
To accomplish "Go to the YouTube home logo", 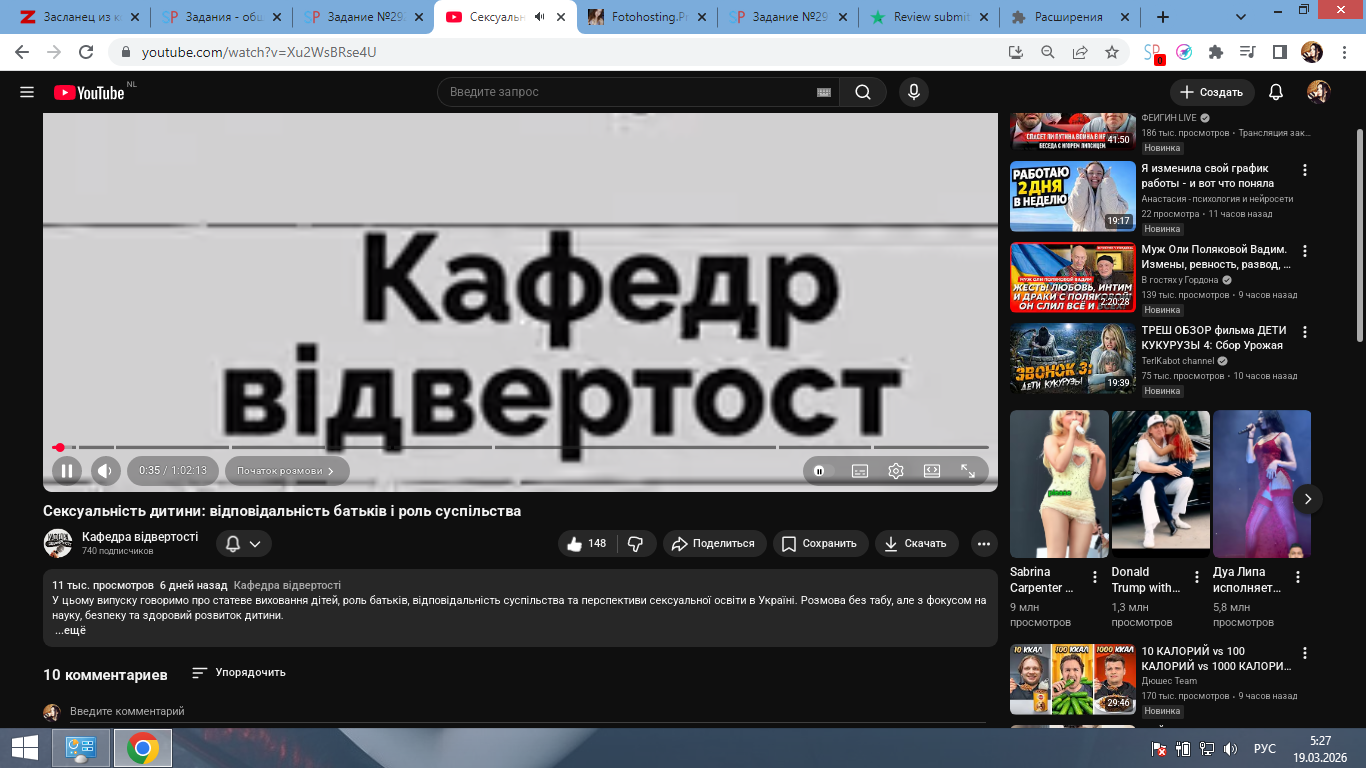I will coord(90,92).
